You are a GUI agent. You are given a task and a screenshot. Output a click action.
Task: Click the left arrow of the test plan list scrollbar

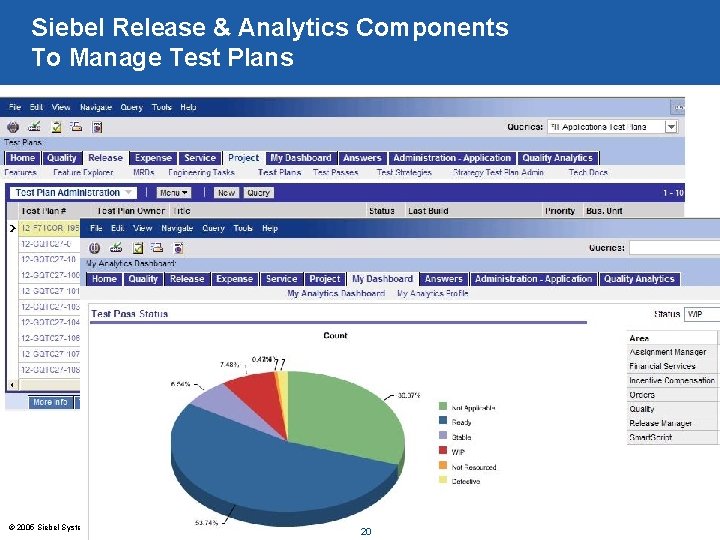12,385
